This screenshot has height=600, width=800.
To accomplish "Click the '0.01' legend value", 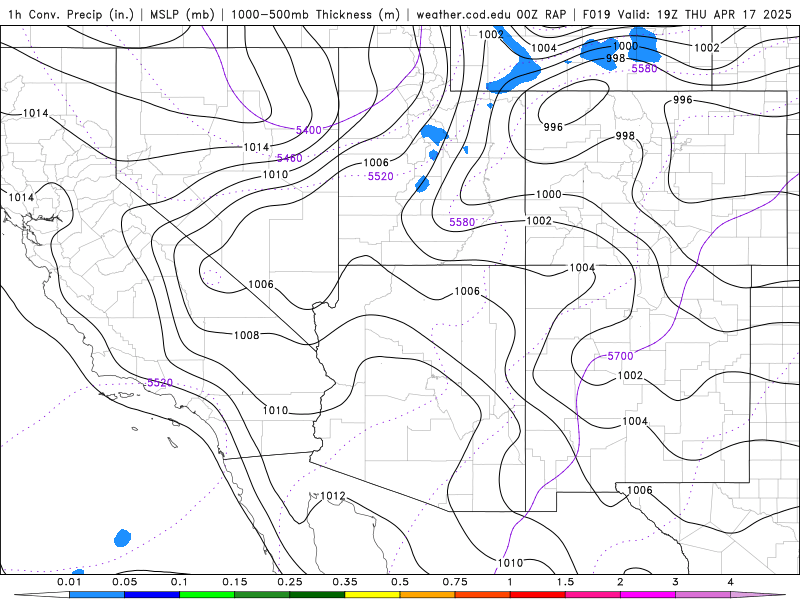I will tap(69, 582).
